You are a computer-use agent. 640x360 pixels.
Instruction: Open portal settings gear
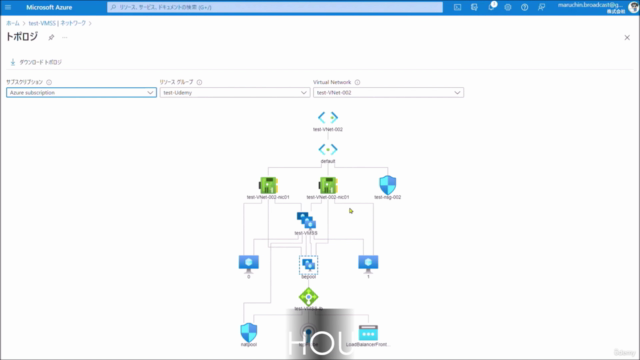pyautogui.click(x=508, y=7)
